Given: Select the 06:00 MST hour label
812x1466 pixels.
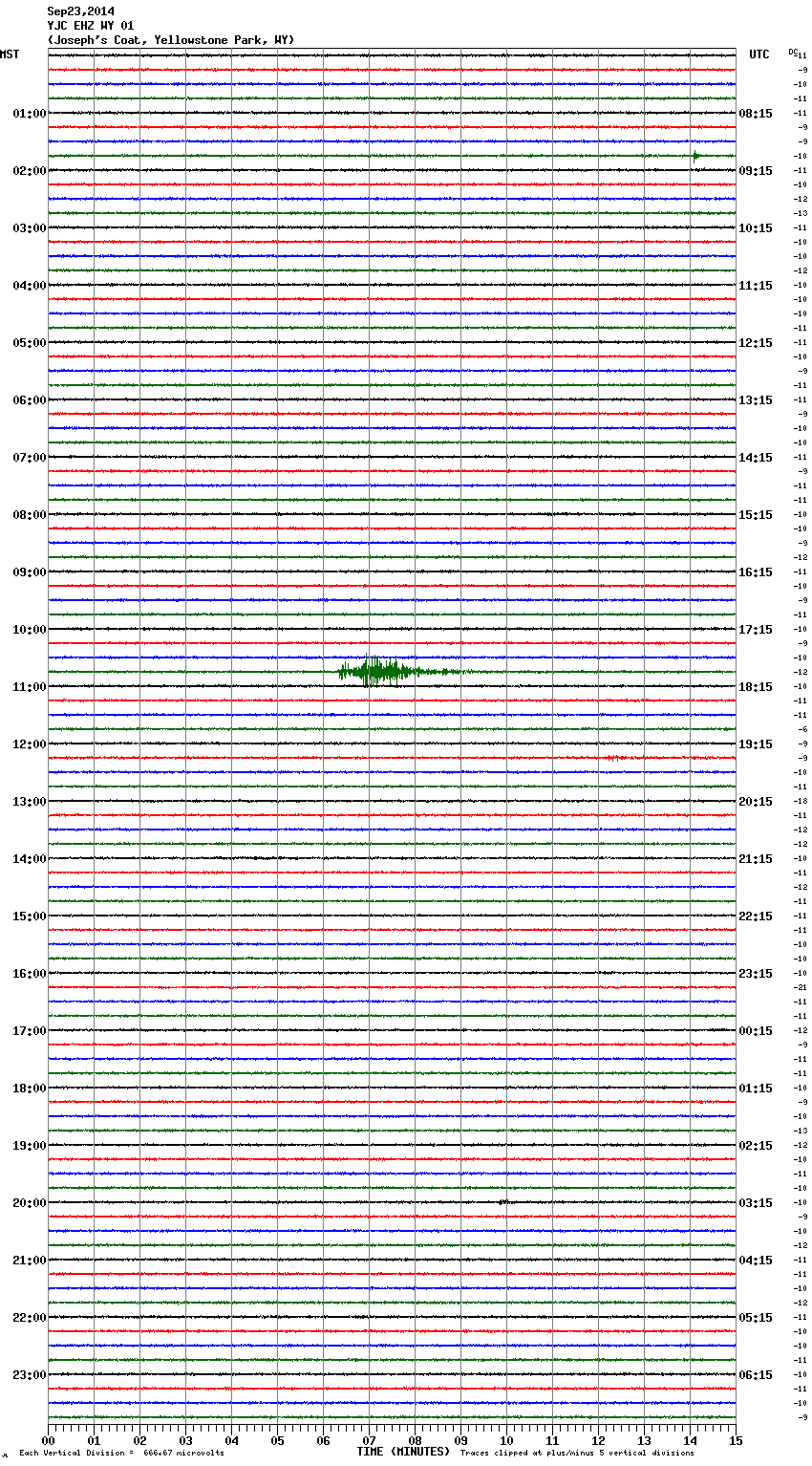Looking at the screenshot, I should (30, 400).
